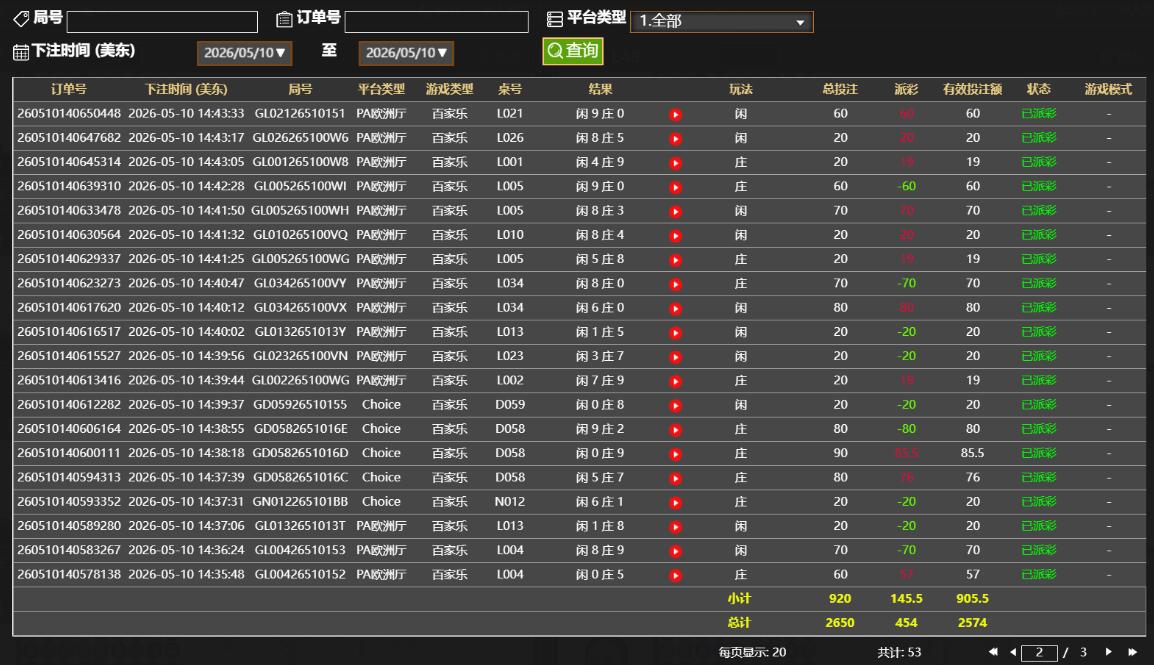Play video replay for order 260510140594313
The width and height of the screenshot is (1154, 665).
tap(675, 478)
